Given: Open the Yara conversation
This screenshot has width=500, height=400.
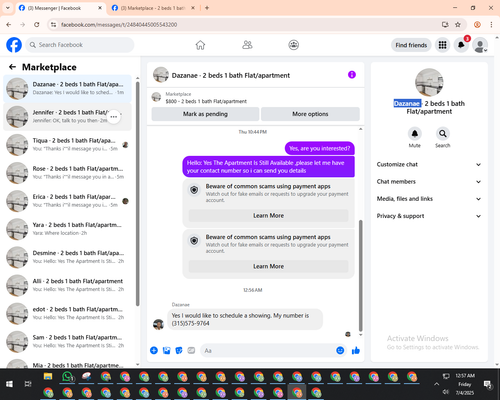Looking at the screenshot, I should (67, 229).
